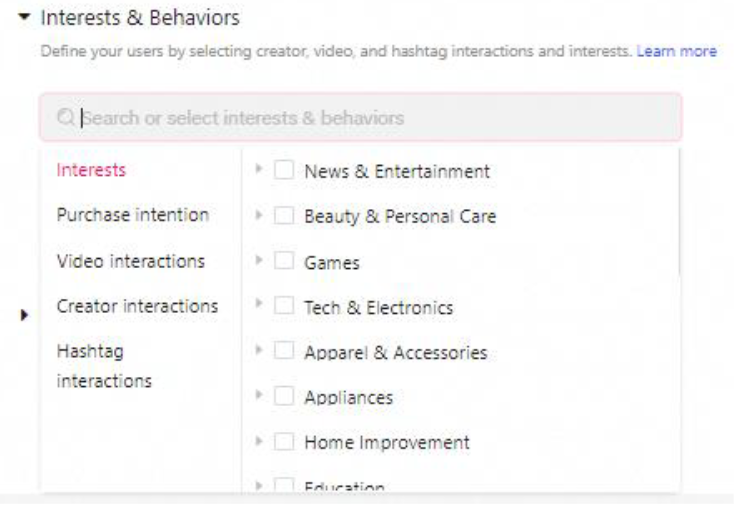Select the Interests category tab
Viewport: 745px width, 513px height.
[91, 170]
